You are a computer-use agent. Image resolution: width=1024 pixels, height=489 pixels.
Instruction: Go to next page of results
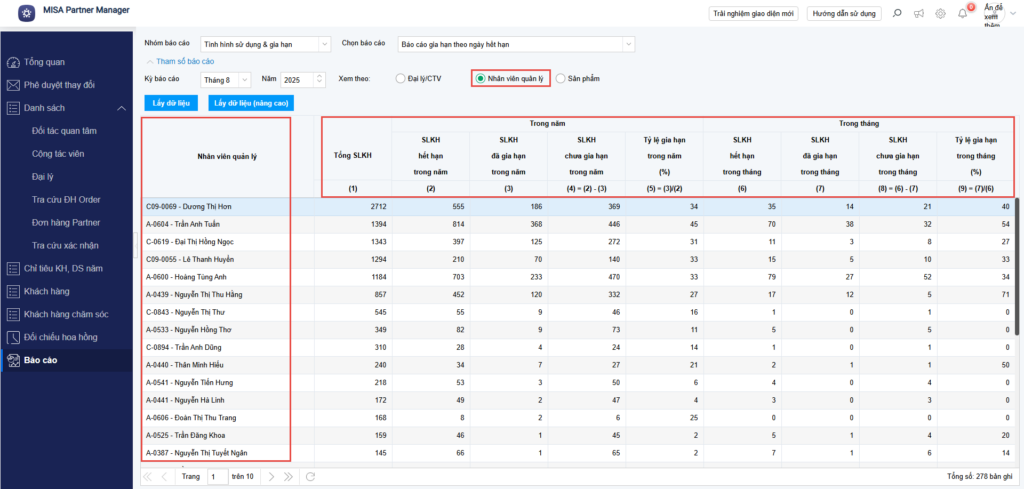pyautogui.click(x=270, y=477)
